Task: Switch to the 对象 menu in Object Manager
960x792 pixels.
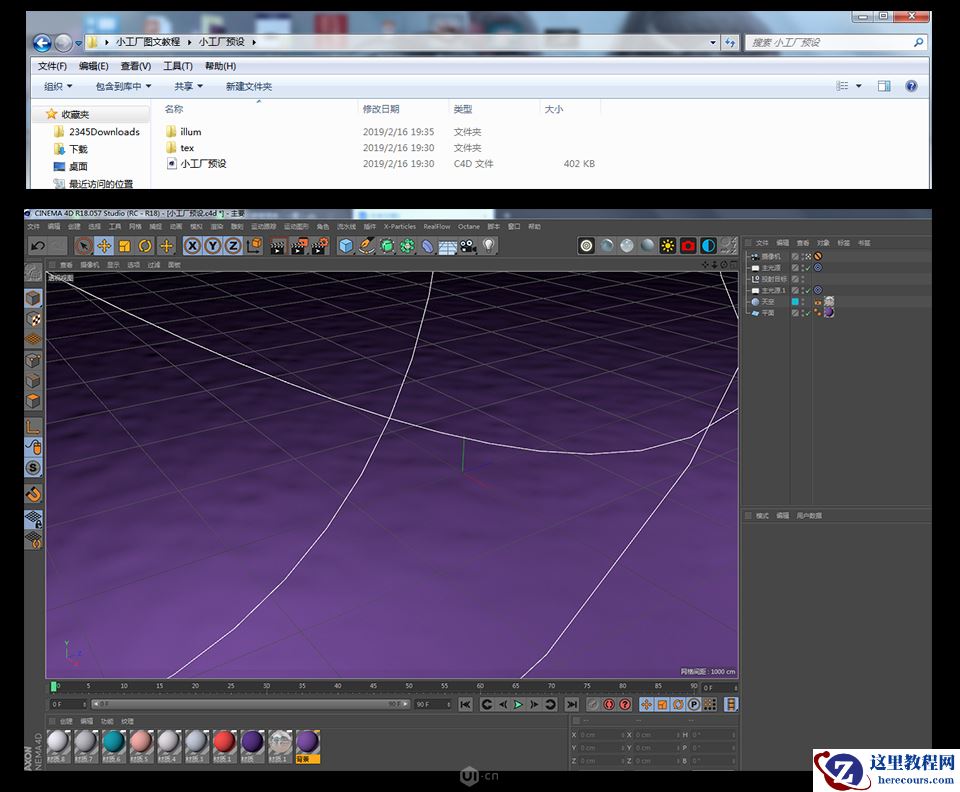Action: click(x=825, y=243)
